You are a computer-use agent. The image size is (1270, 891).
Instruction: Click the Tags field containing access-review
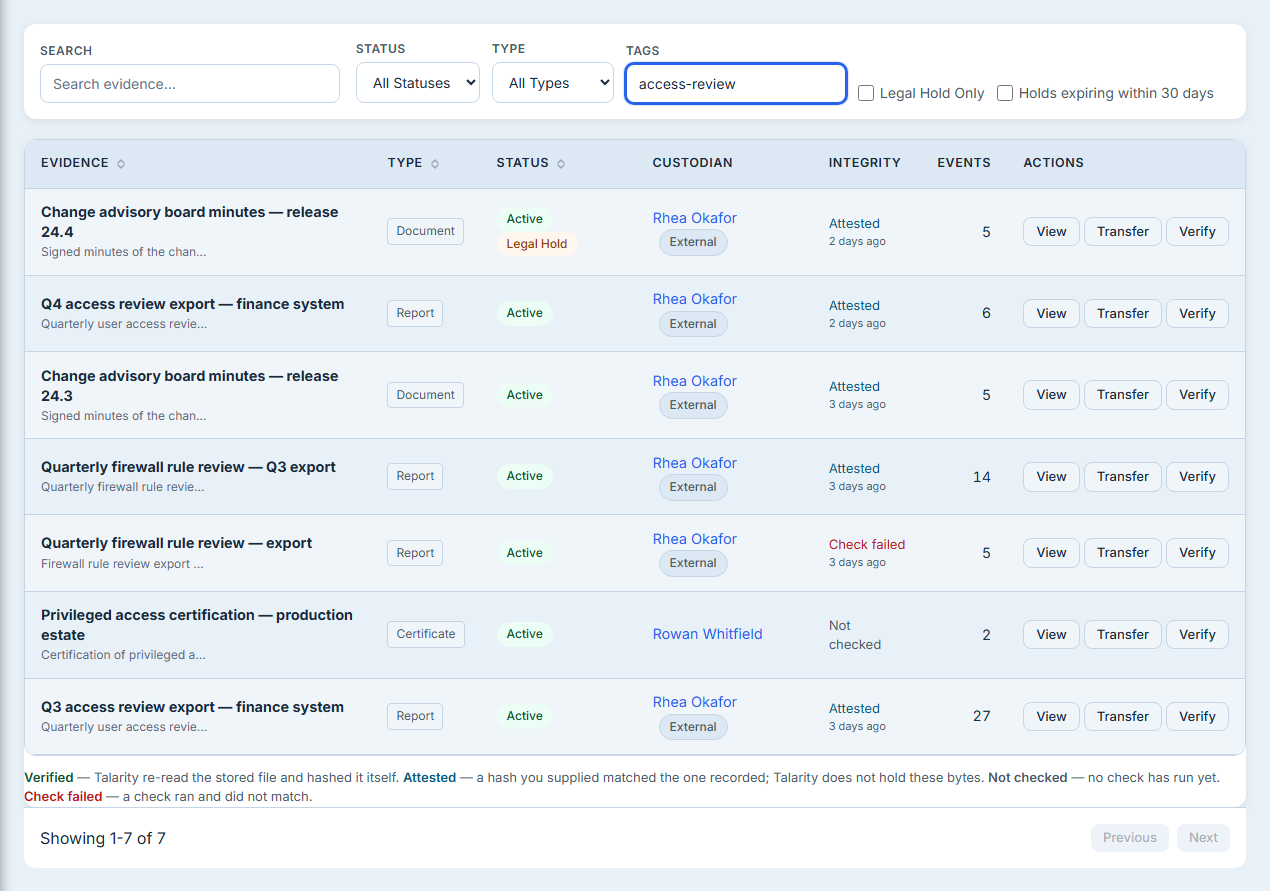point(736,84)
